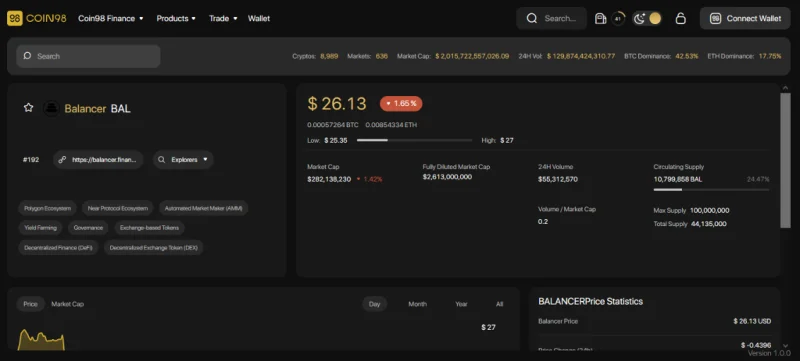The height and width of the screenshot is (361, 800).
Task: Click the scrollbar up arrow
Action: pyautogui.click(x=785, y=88)
